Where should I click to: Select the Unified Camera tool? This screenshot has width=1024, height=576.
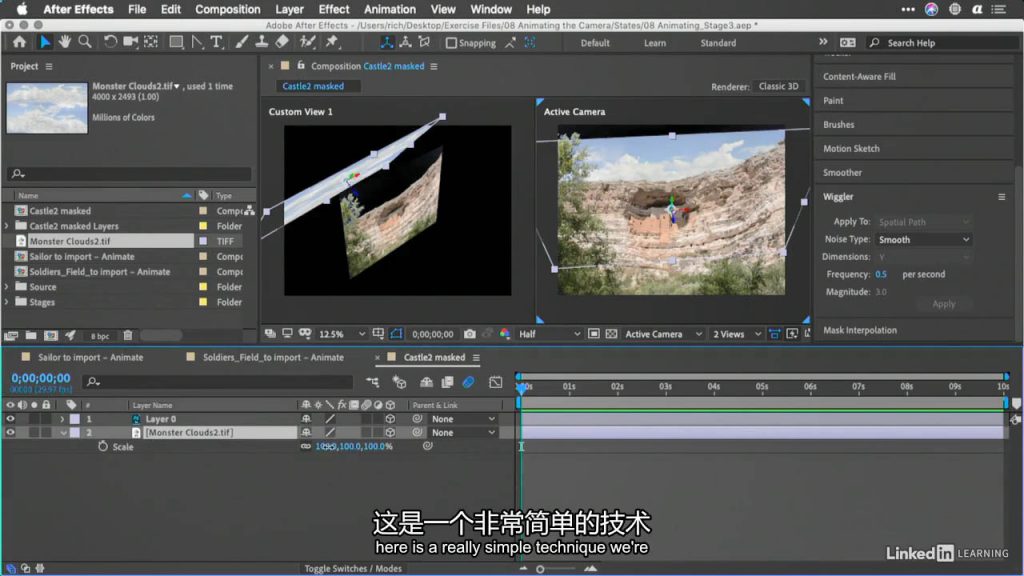(x=131, y=42)
